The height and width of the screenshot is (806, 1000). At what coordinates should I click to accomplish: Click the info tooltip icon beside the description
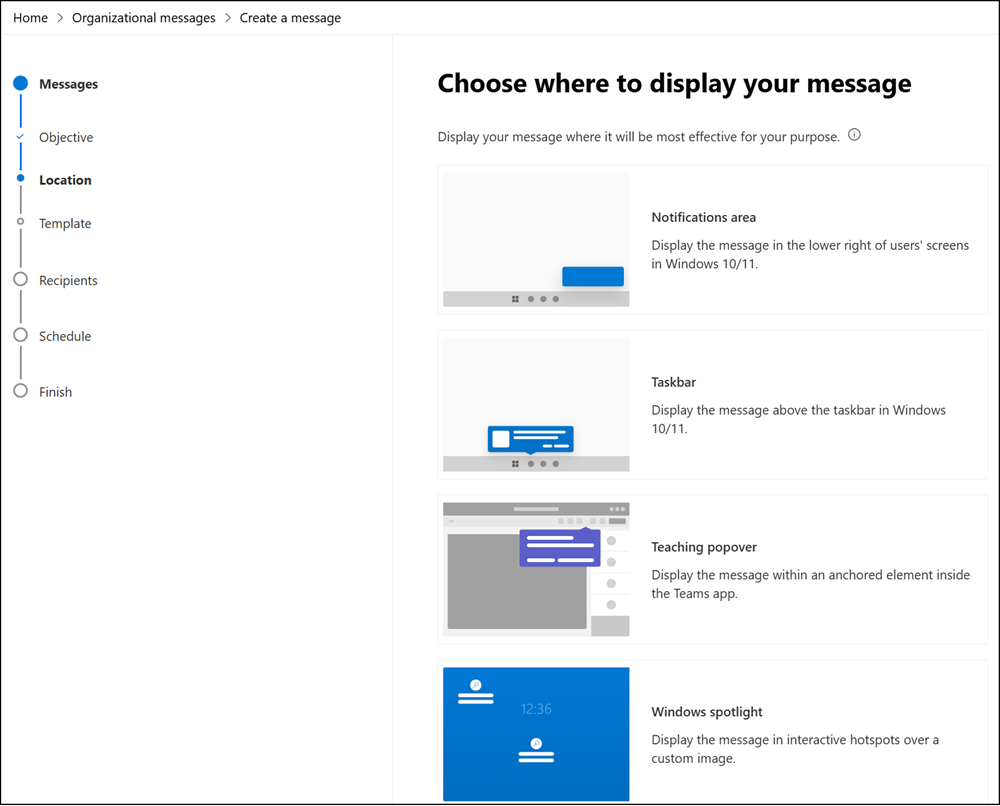coord(853,134)
